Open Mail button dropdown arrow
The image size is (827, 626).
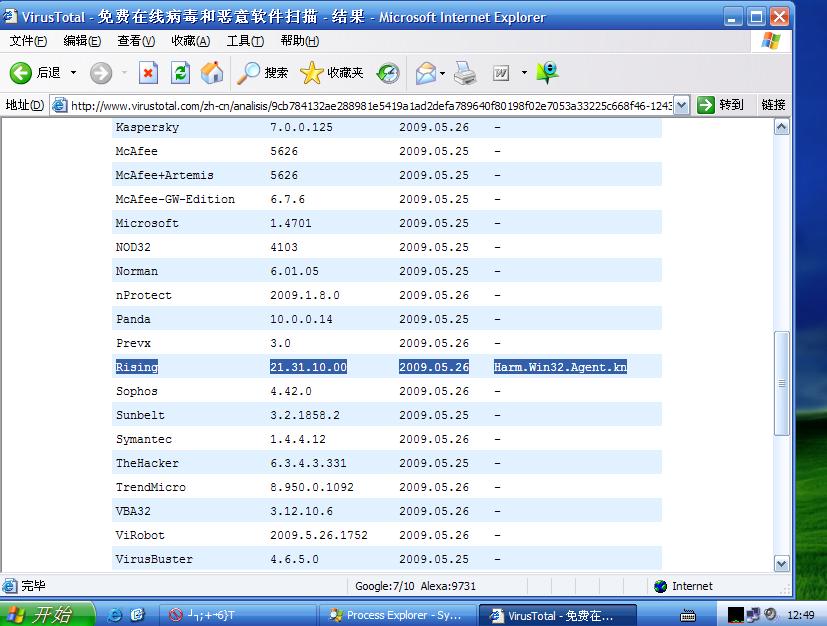tap(442, 73)
